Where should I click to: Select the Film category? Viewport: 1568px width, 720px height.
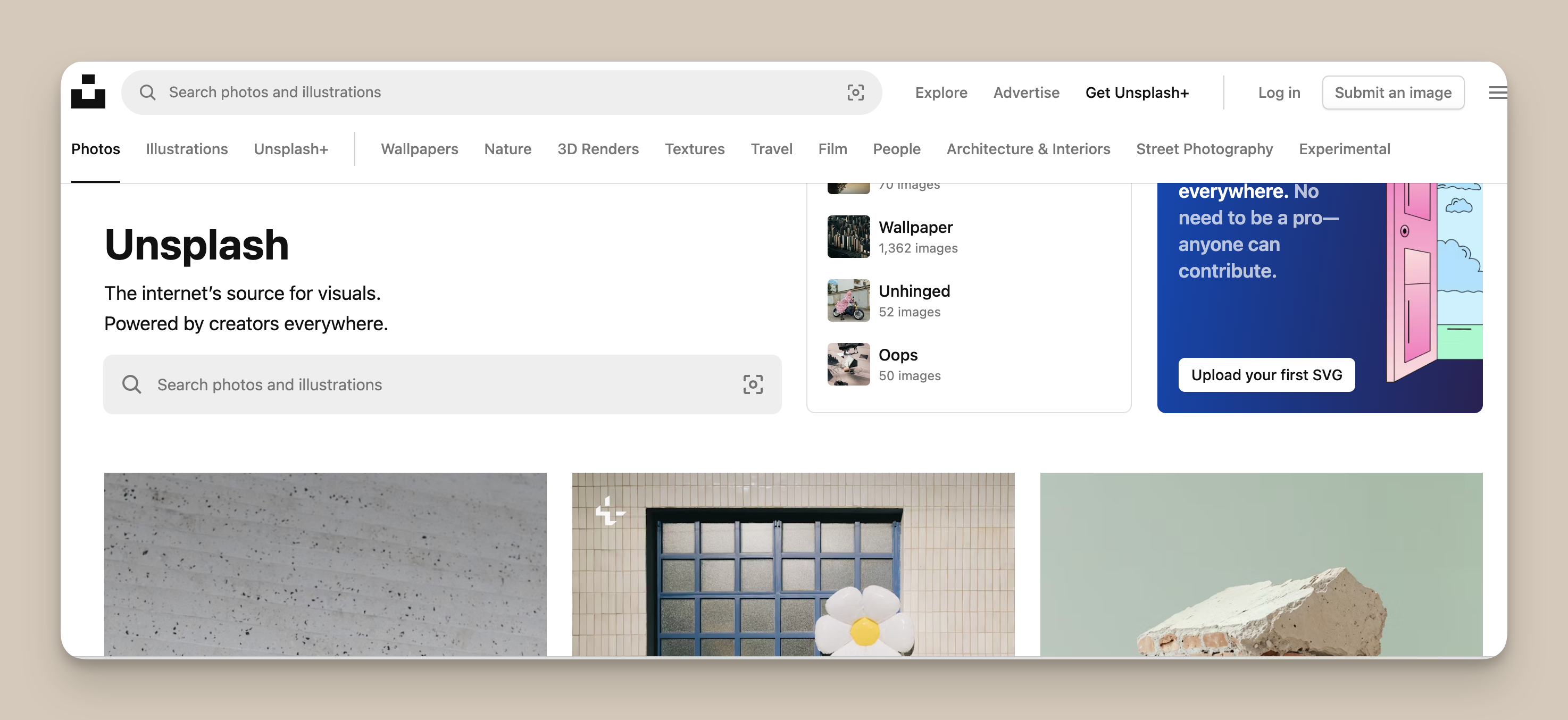832,149
